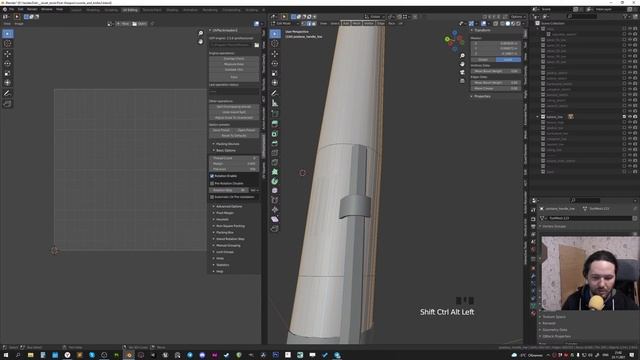Viewport: 640px width, 360px height.
Task: Select the Annotate tool in the 3D viewport toolbar
Action: (275, 93)
